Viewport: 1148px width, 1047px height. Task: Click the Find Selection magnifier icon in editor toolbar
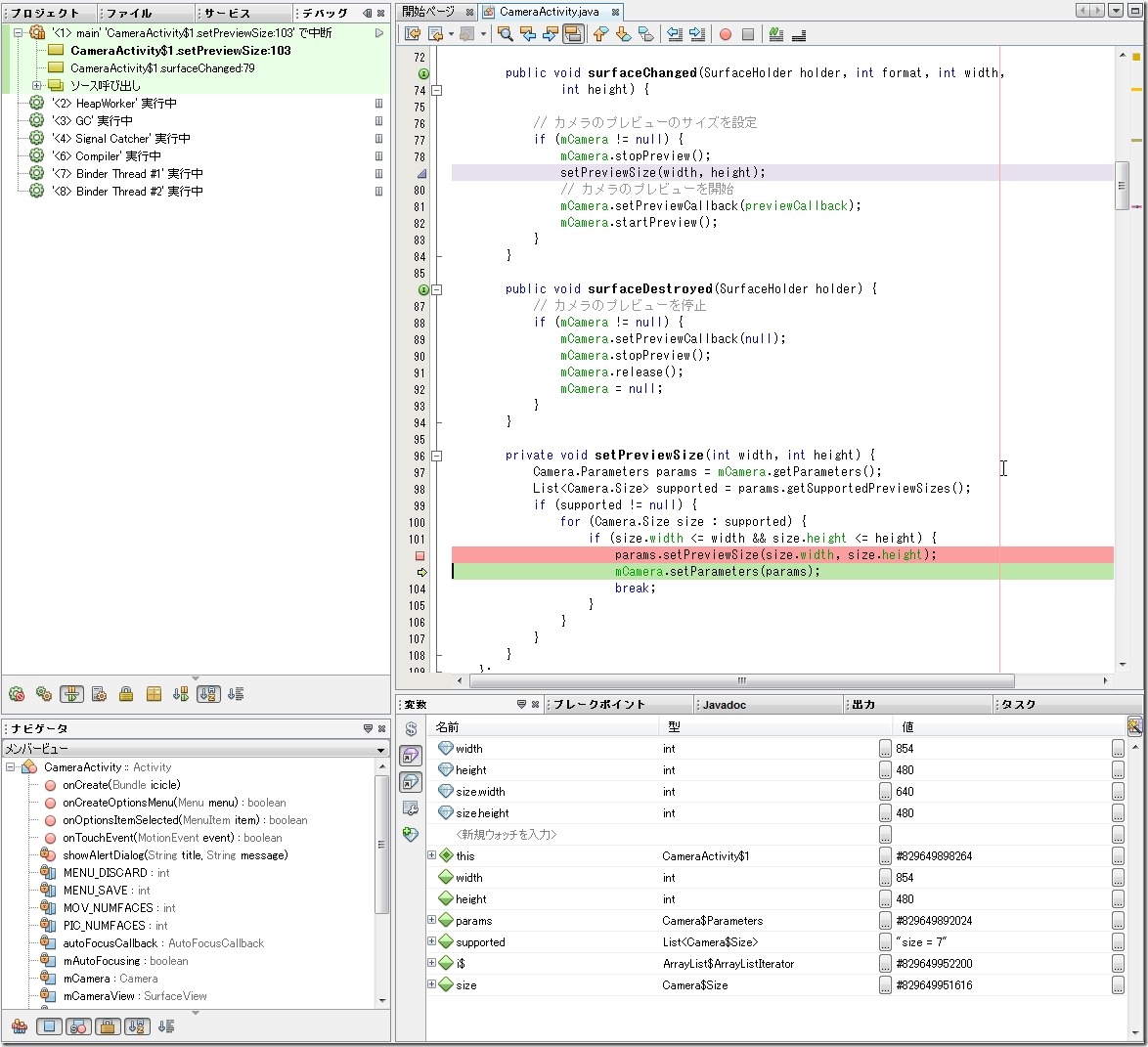506,34
